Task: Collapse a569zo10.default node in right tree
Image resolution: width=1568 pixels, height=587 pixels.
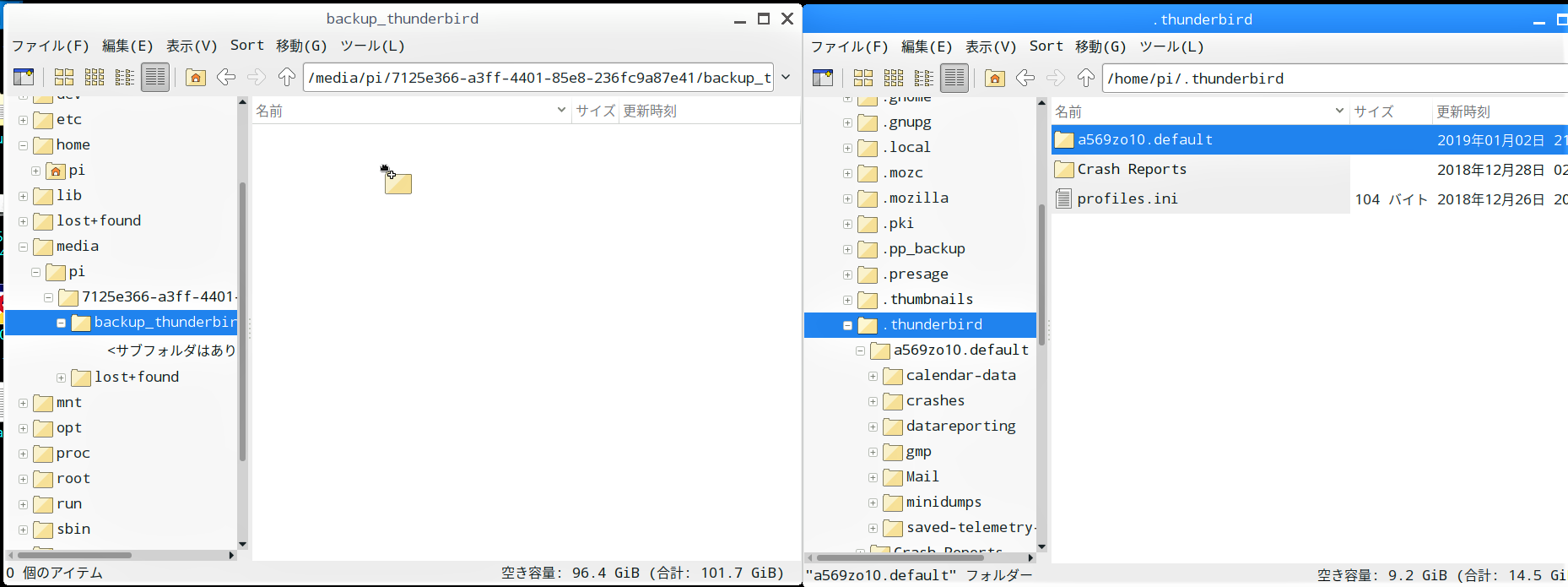Action: coord(860,351)
